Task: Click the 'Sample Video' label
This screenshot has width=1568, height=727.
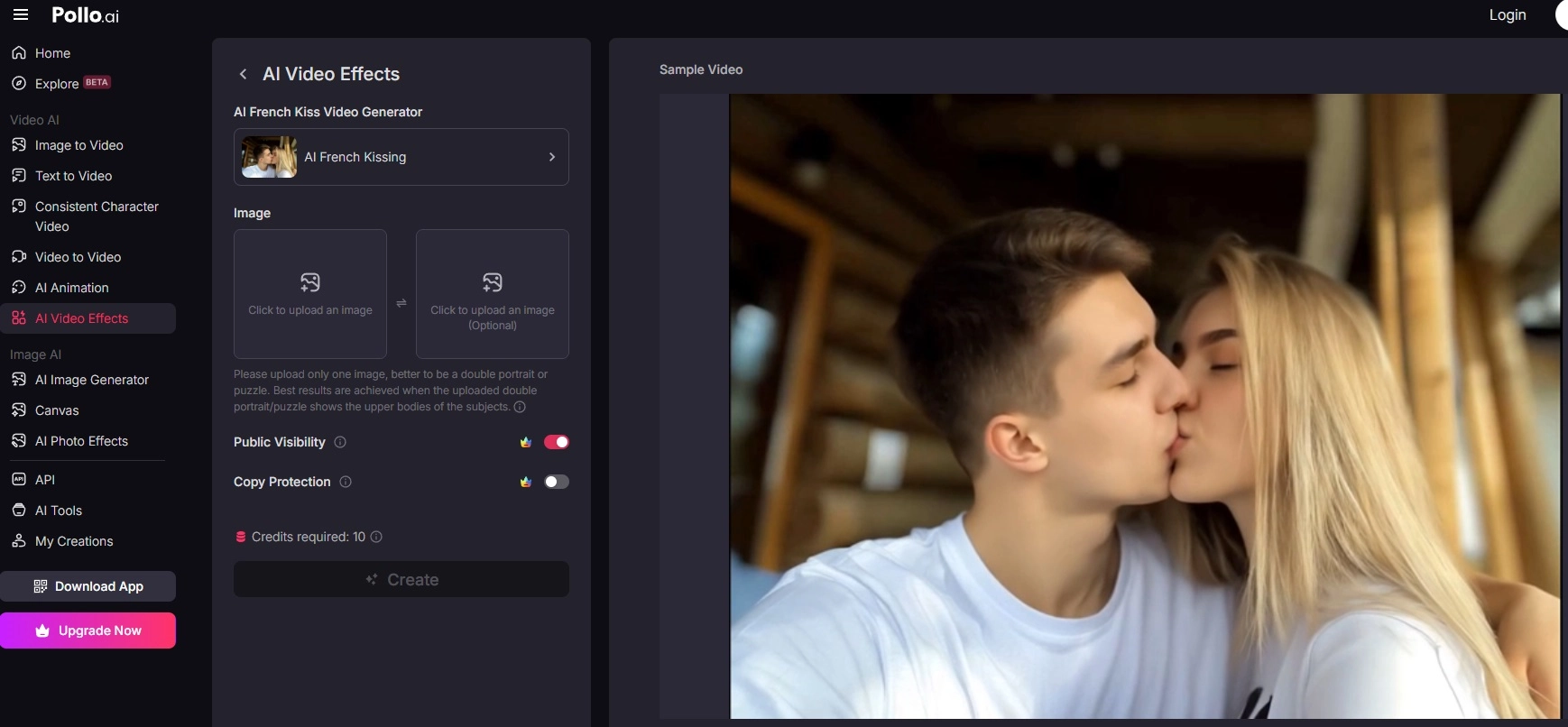Action: tap(701, 69)
